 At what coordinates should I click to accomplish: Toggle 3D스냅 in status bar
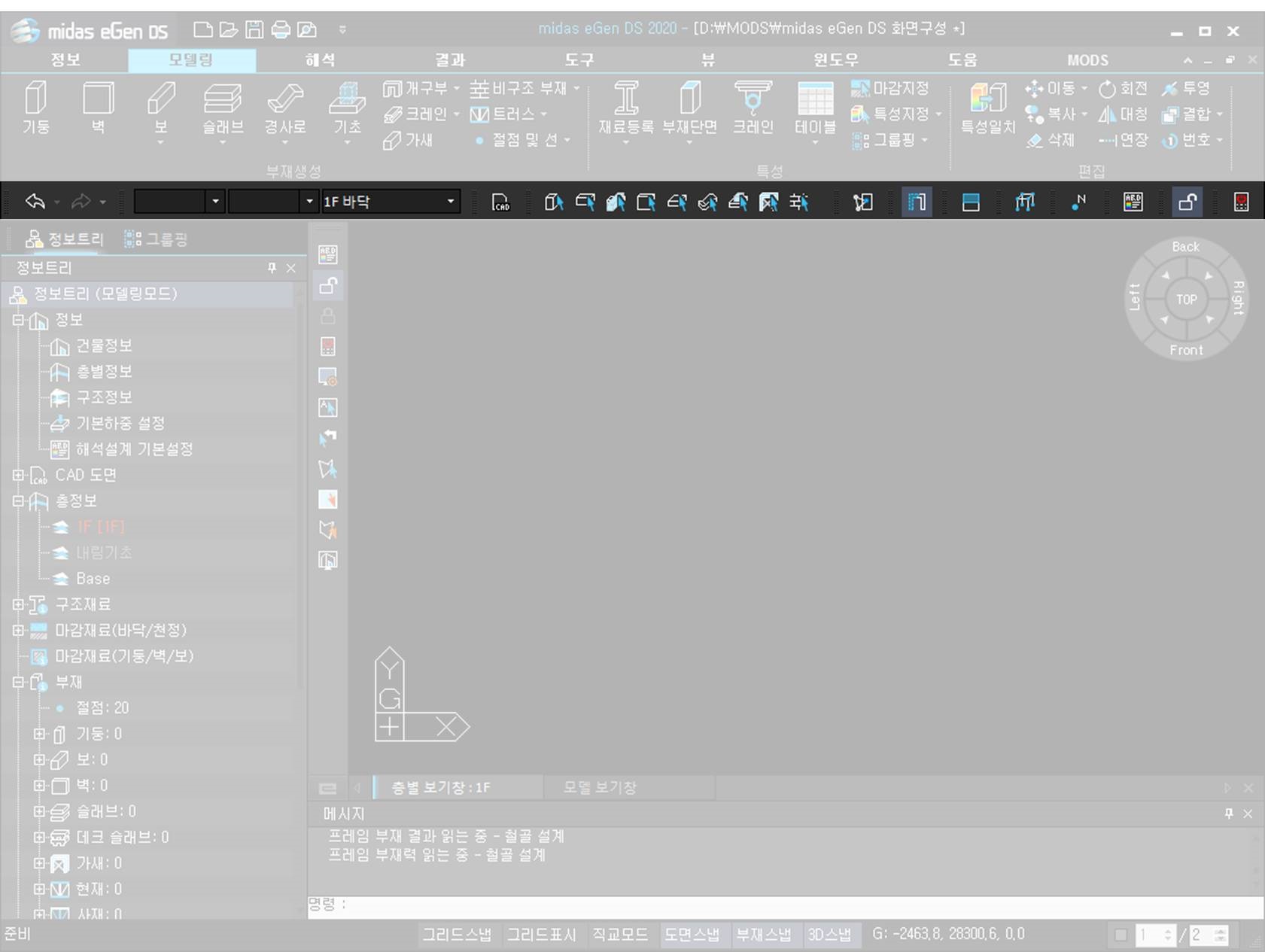coord(830,935)
